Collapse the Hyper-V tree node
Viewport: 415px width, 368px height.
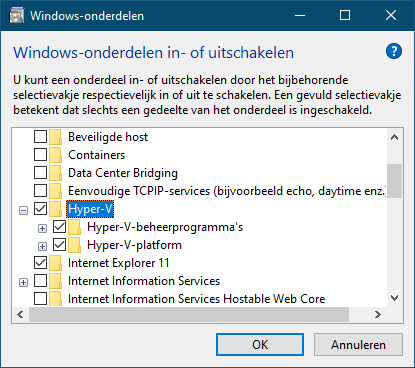(23, 210)
